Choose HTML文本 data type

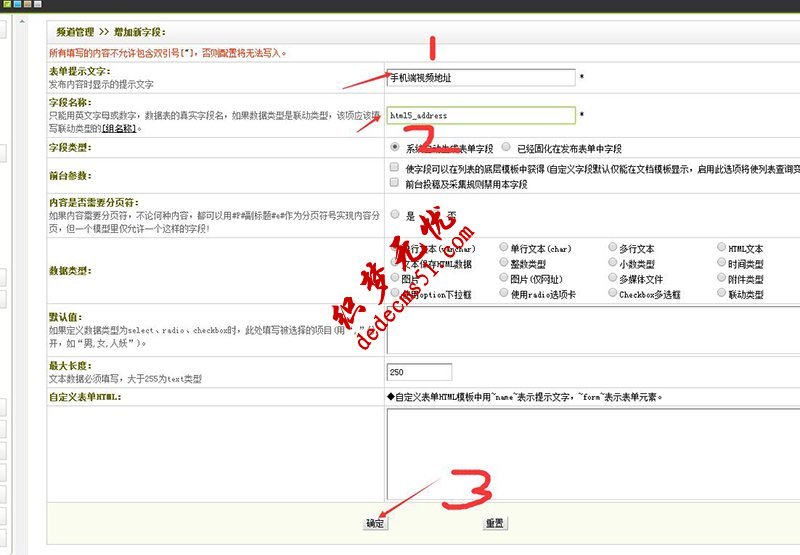tap(721, 247)
